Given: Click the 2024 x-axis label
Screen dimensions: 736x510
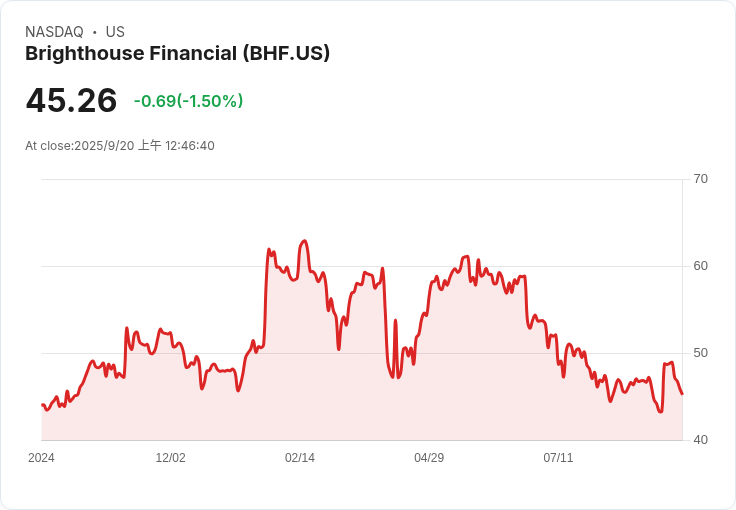Looking at the screenshot, I should pyautogui.click(x=41, y=458).
